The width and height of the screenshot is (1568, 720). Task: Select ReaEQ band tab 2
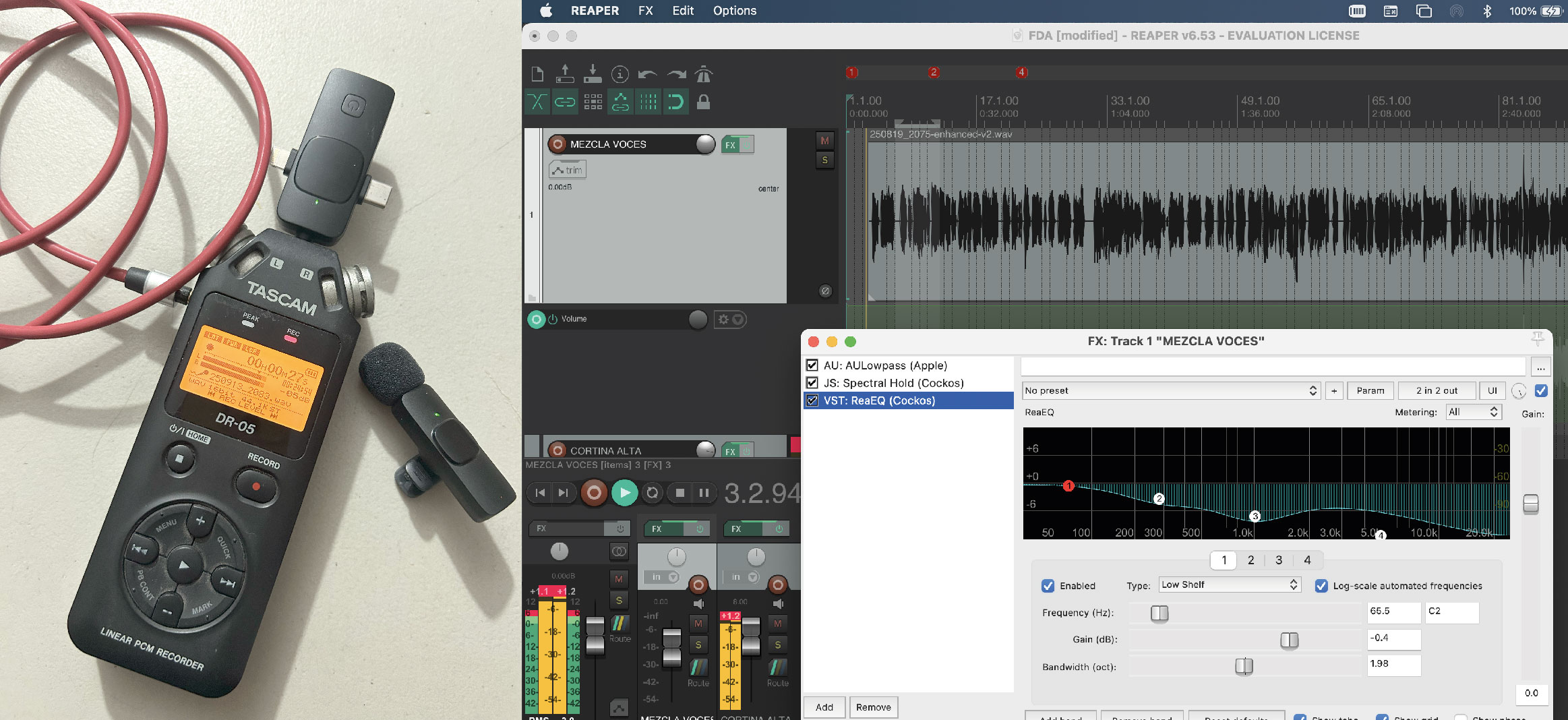click(1251, 560)
